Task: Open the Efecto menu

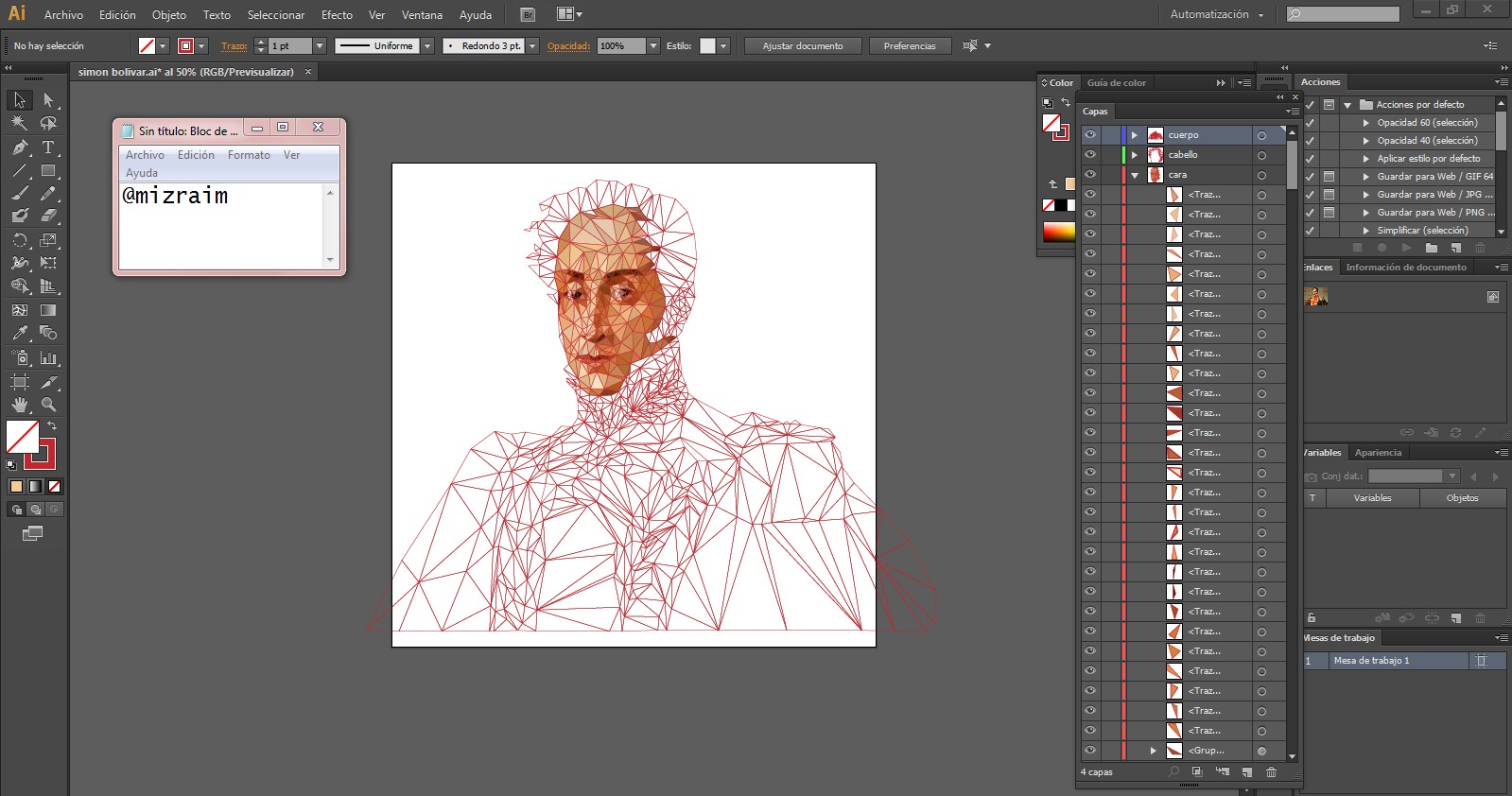Action: click(x=337, y=15)
